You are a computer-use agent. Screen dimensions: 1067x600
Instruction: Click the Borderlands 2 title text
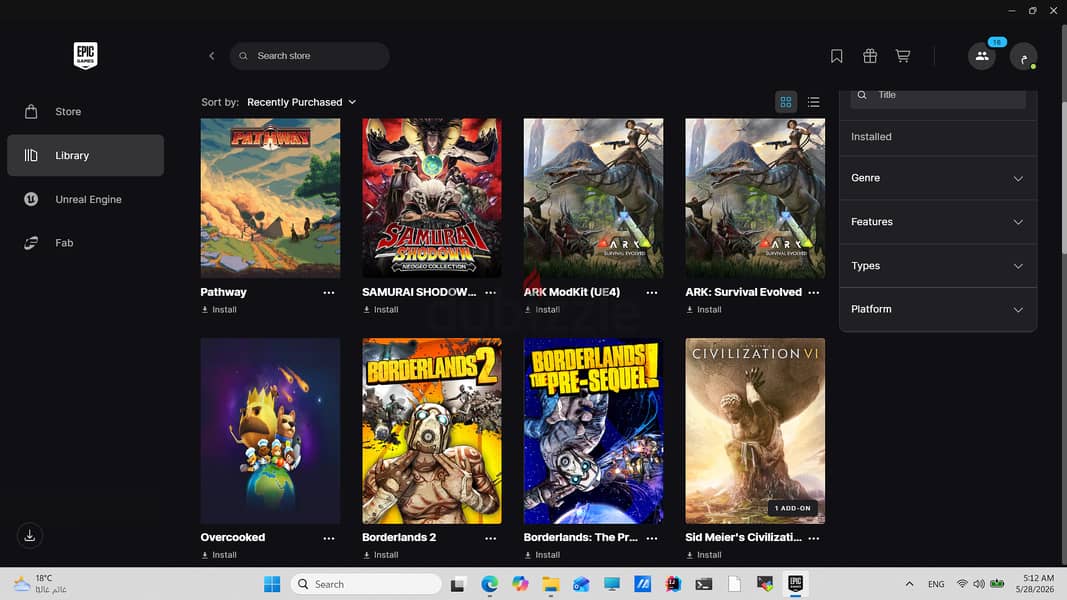399,537
